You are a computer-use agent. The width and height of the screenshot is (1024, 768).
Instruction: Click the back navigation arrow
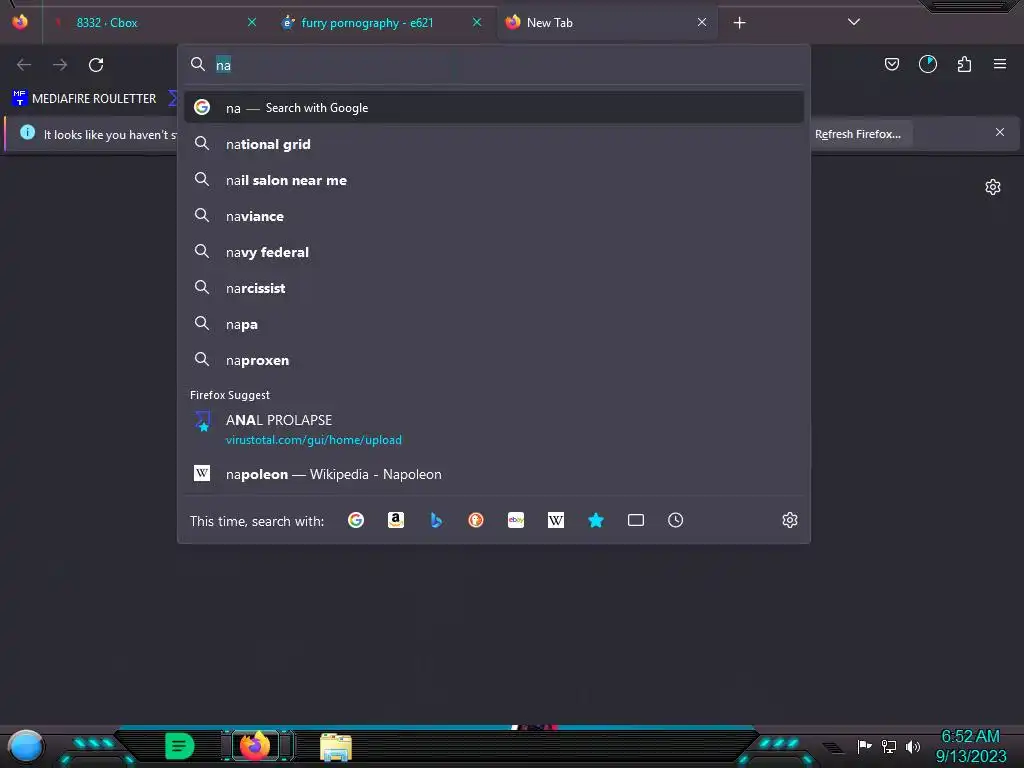coord(24,65)
